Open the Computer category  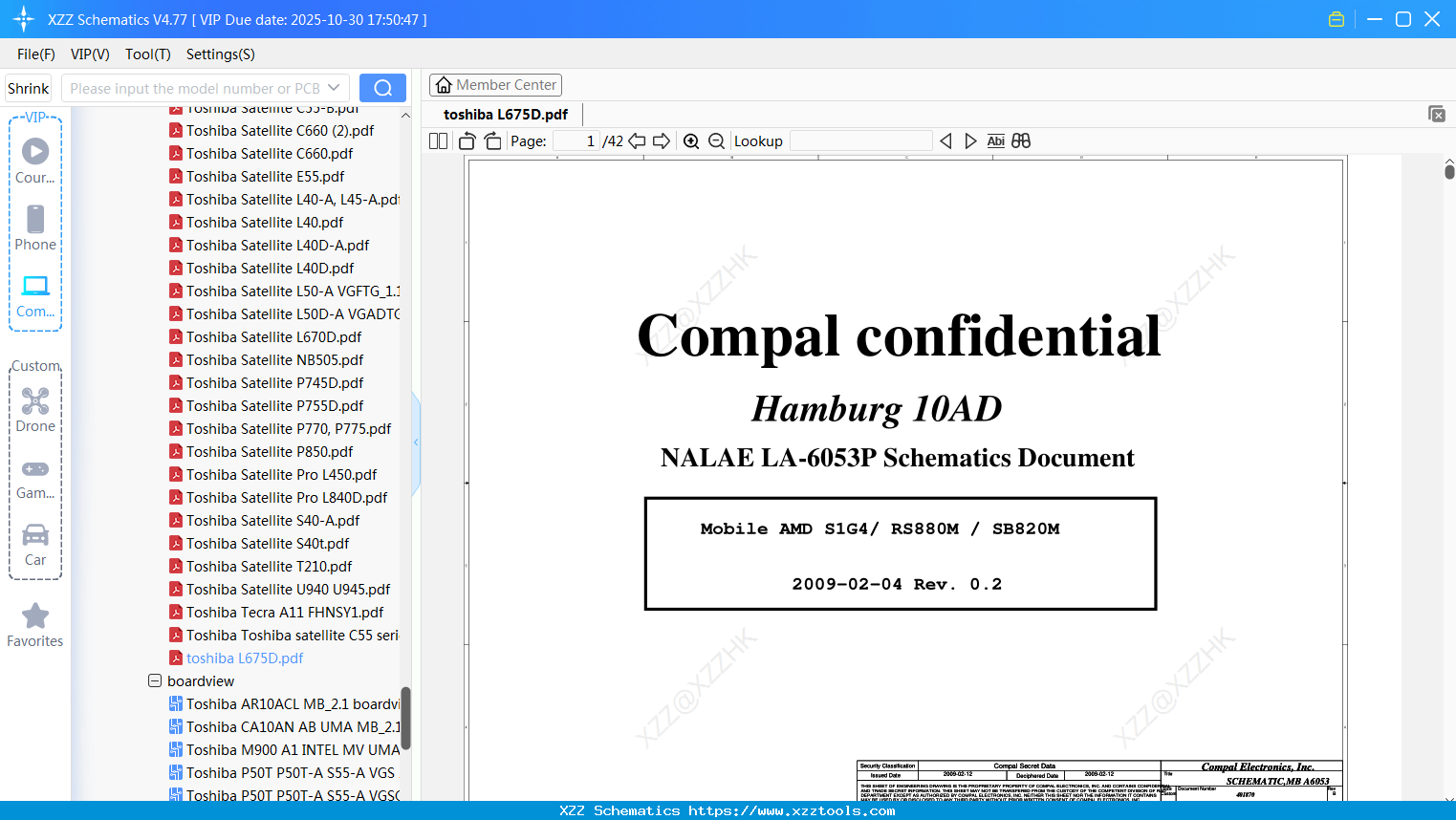(x=35, y=296)
